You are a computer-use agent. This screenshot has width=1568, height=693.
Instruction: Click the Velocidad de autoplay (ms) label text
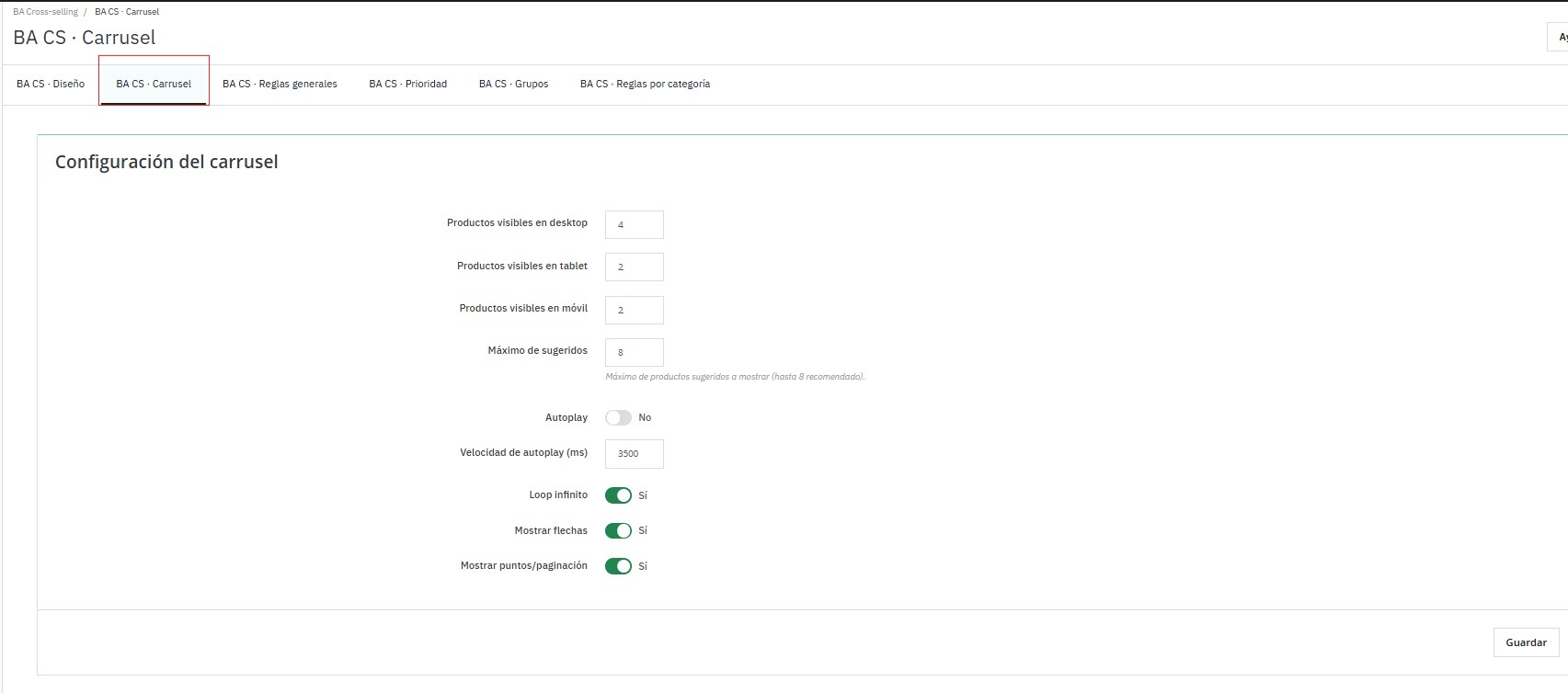[x=523, y=452]
